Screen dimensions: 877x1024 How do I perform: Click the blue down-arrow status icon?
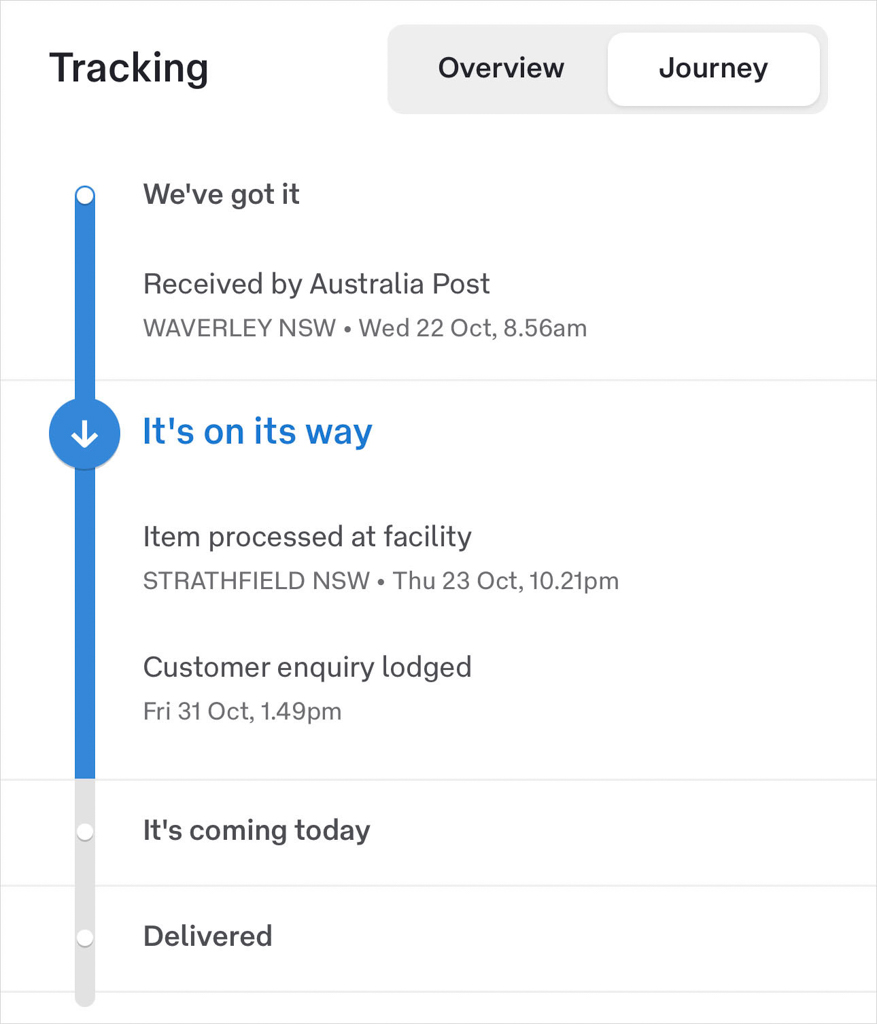[85, 434]
